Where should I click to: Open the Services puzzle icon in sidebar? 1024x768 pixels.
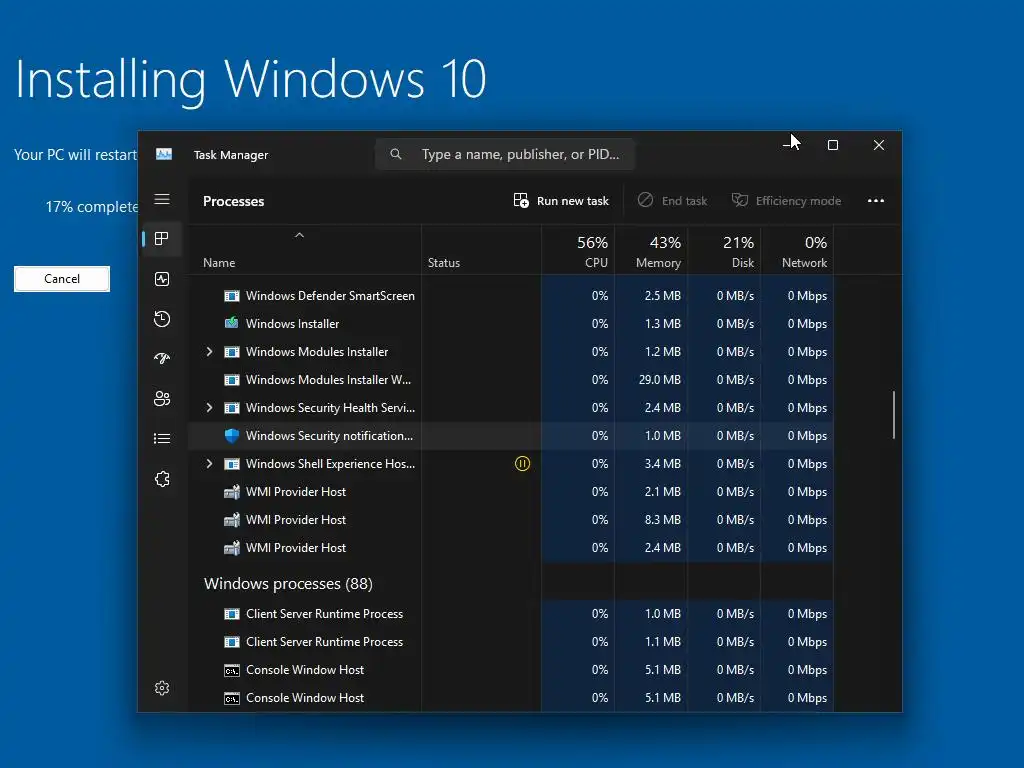162,479
